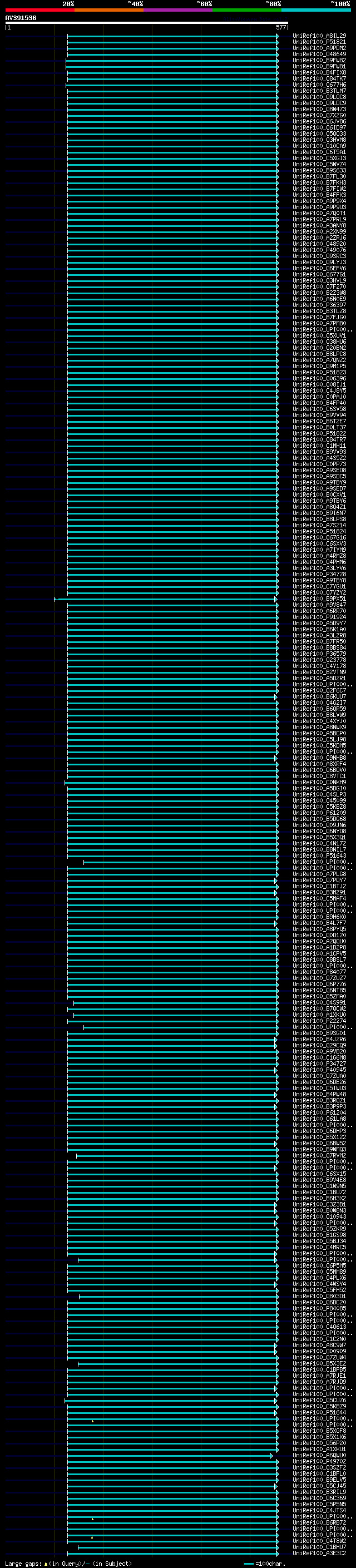This screenshot has height=1568, width=356.
Task: Open hit UniRef100_O48649
Action: 319,54
